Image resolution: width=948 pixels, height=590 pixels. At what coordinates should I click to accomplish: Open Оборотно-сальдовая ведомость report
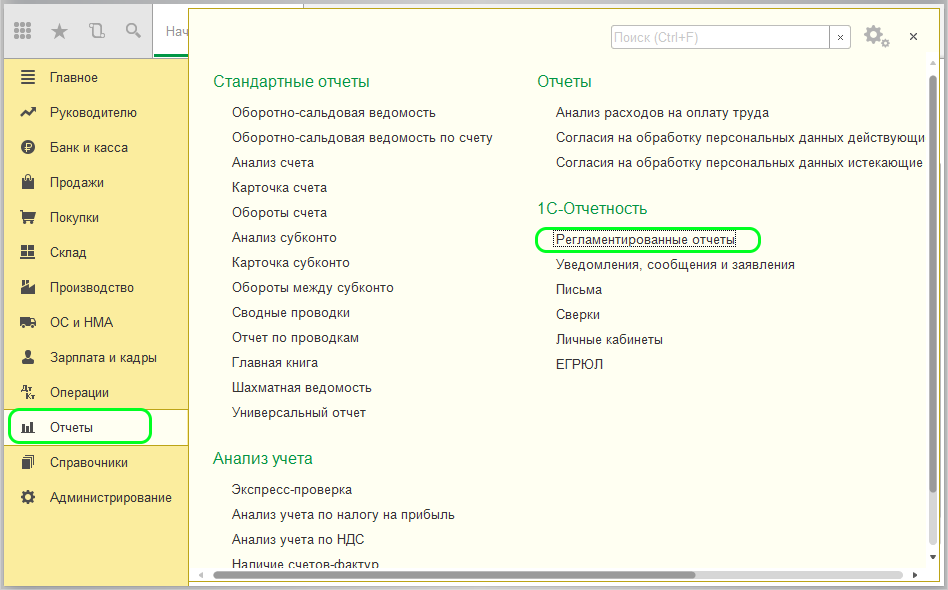(334, 112)
